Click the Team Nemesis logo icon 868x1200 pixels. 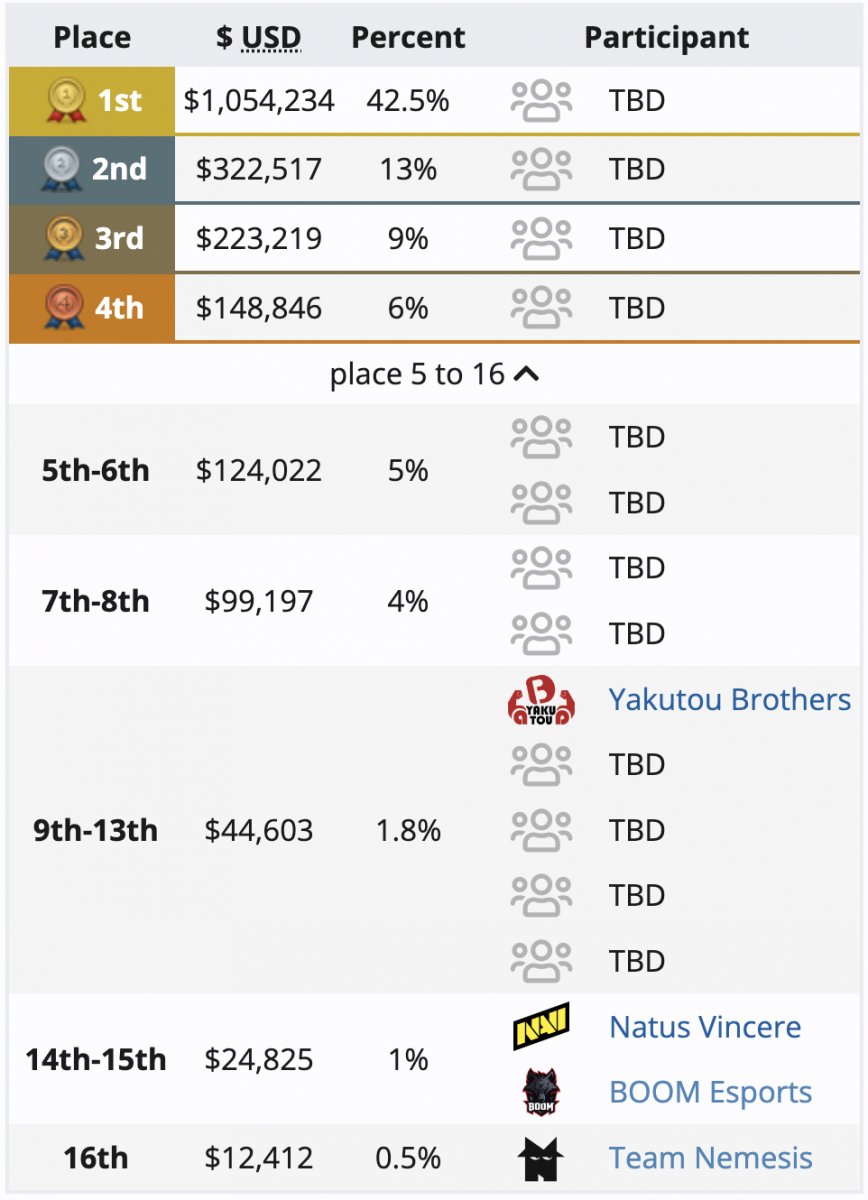click(x=541, y=1158)
